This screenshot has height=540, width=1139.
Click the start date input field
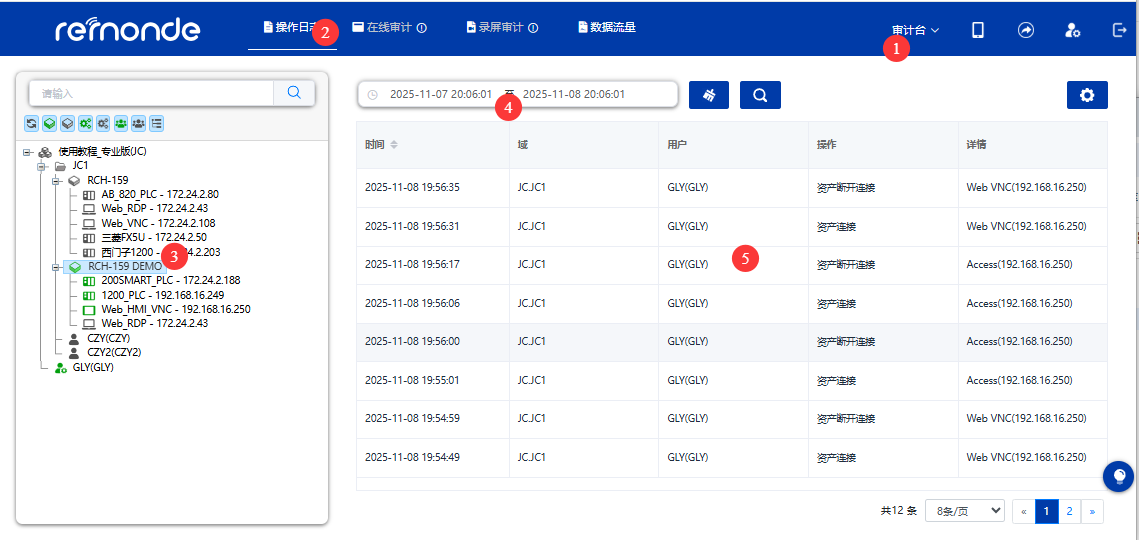[x=440, y=94]
